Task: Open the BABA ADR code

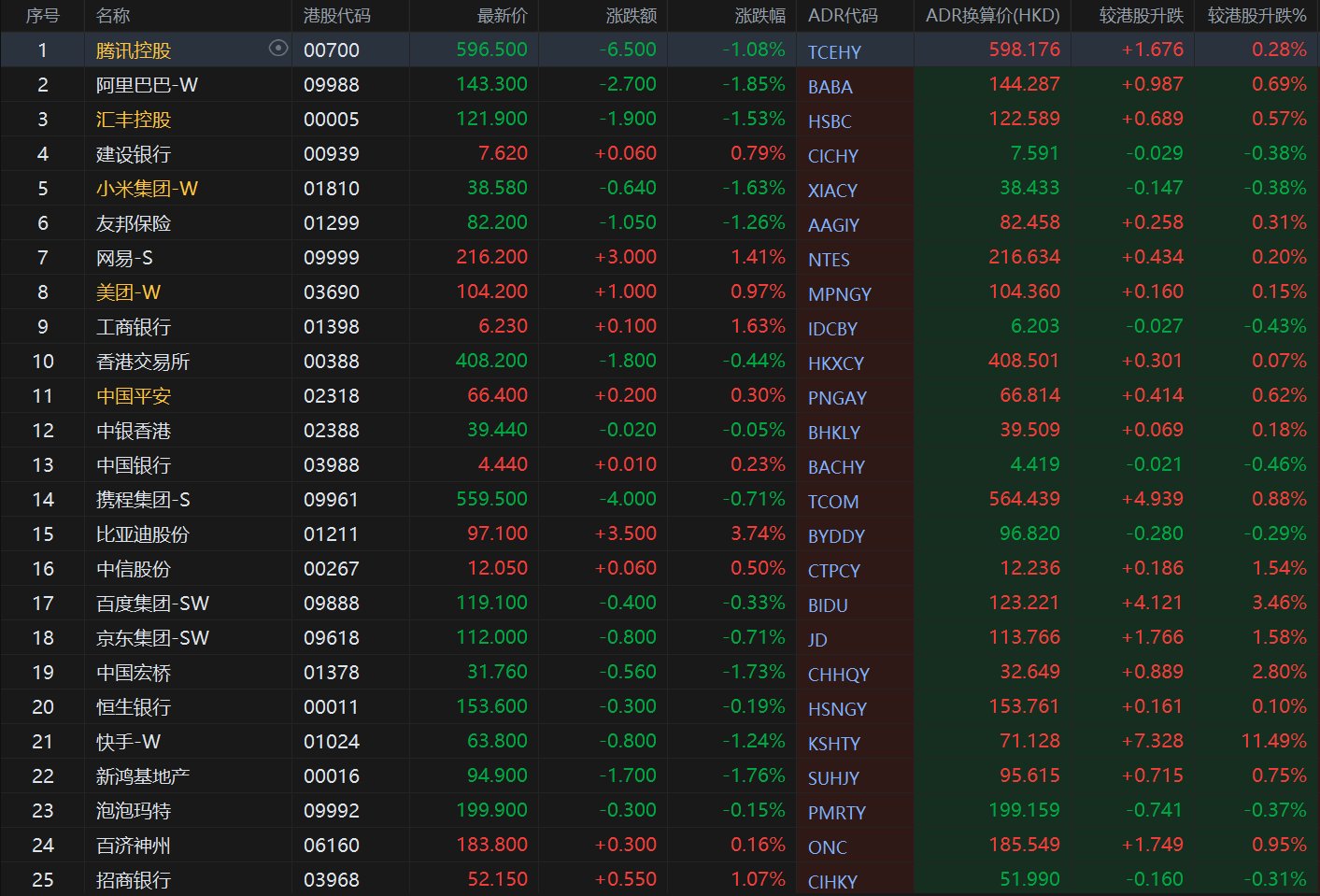Action: 830,87
